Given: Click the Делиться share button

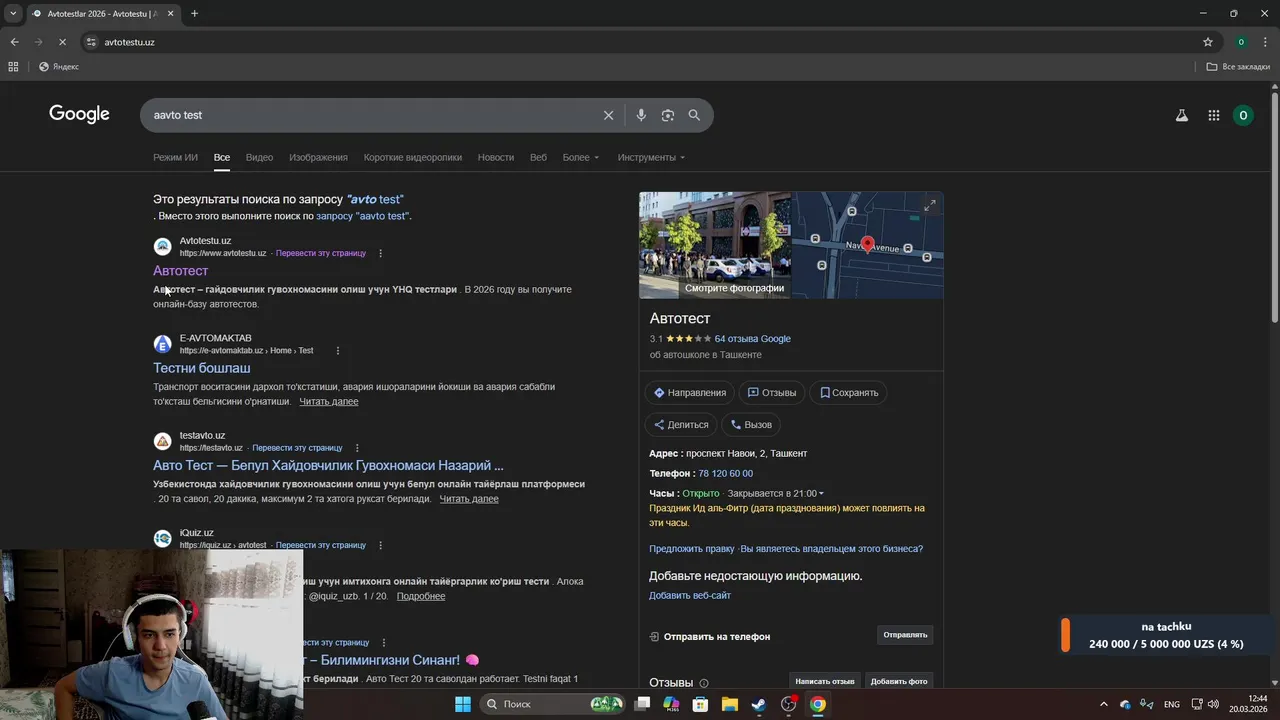Looking at the screenshot, I should point(681,425).
